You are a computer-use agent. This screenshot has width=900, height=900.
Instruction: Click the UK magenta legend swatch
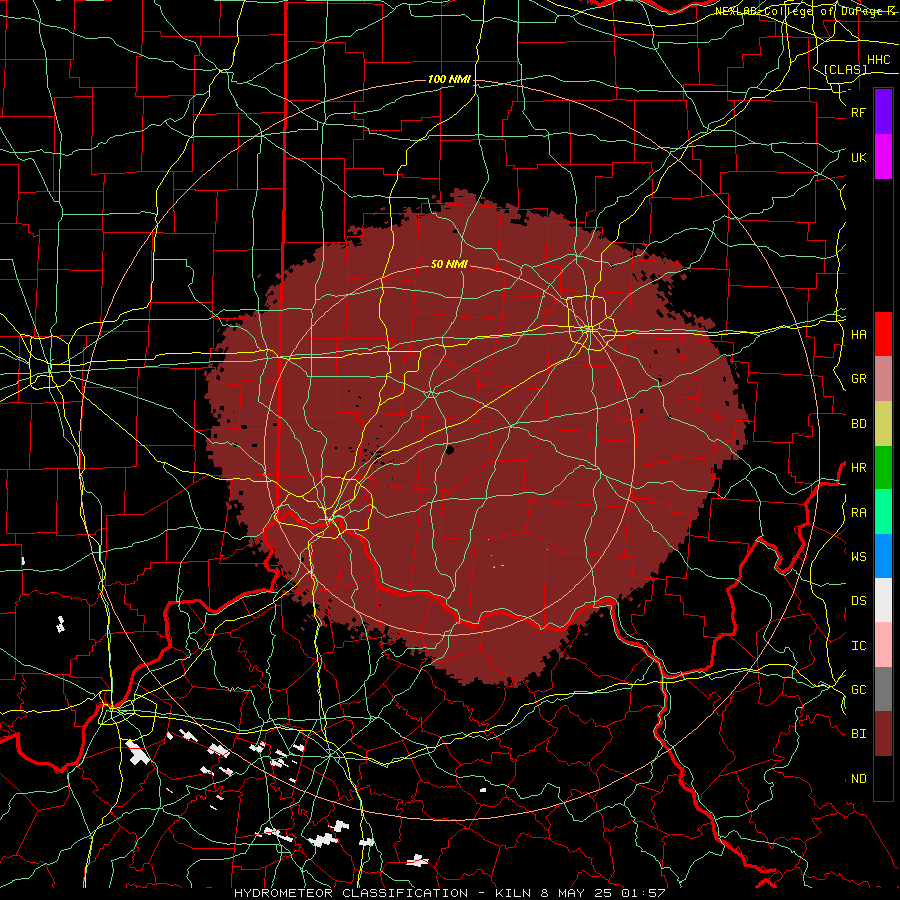(883, 157)
